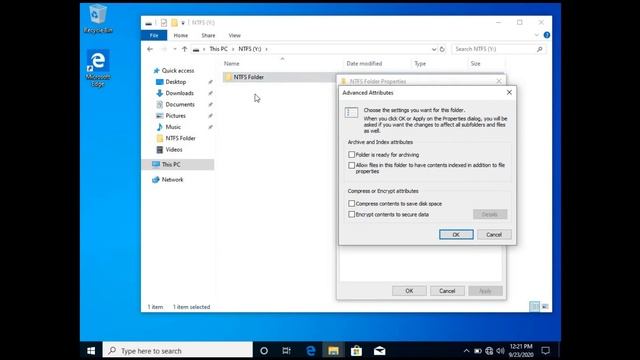Open the File tab
The height and width of the screenshot is (360, 640).
click(x=154, y=36)
